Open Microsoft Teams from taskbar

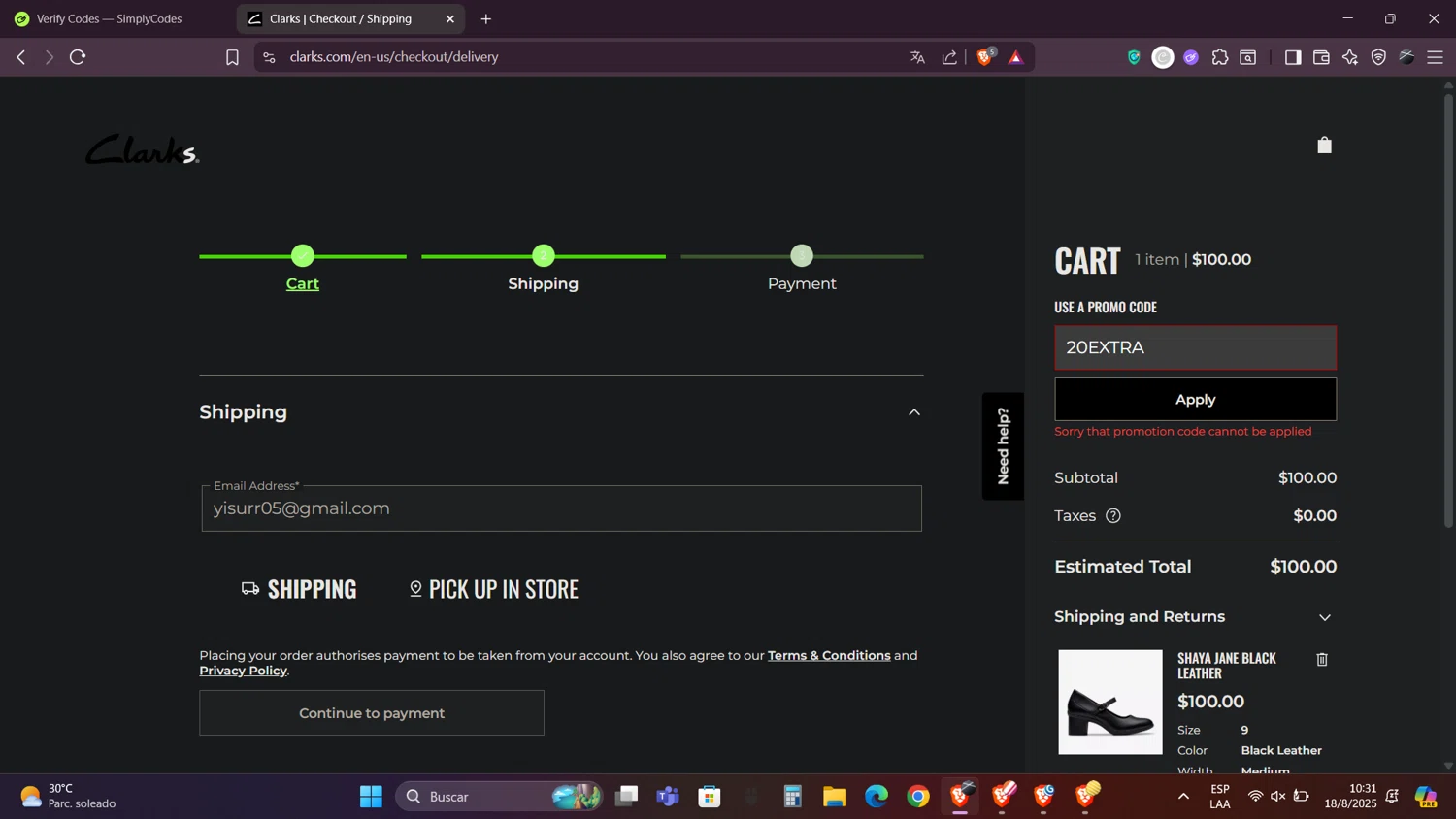point(668,797)
